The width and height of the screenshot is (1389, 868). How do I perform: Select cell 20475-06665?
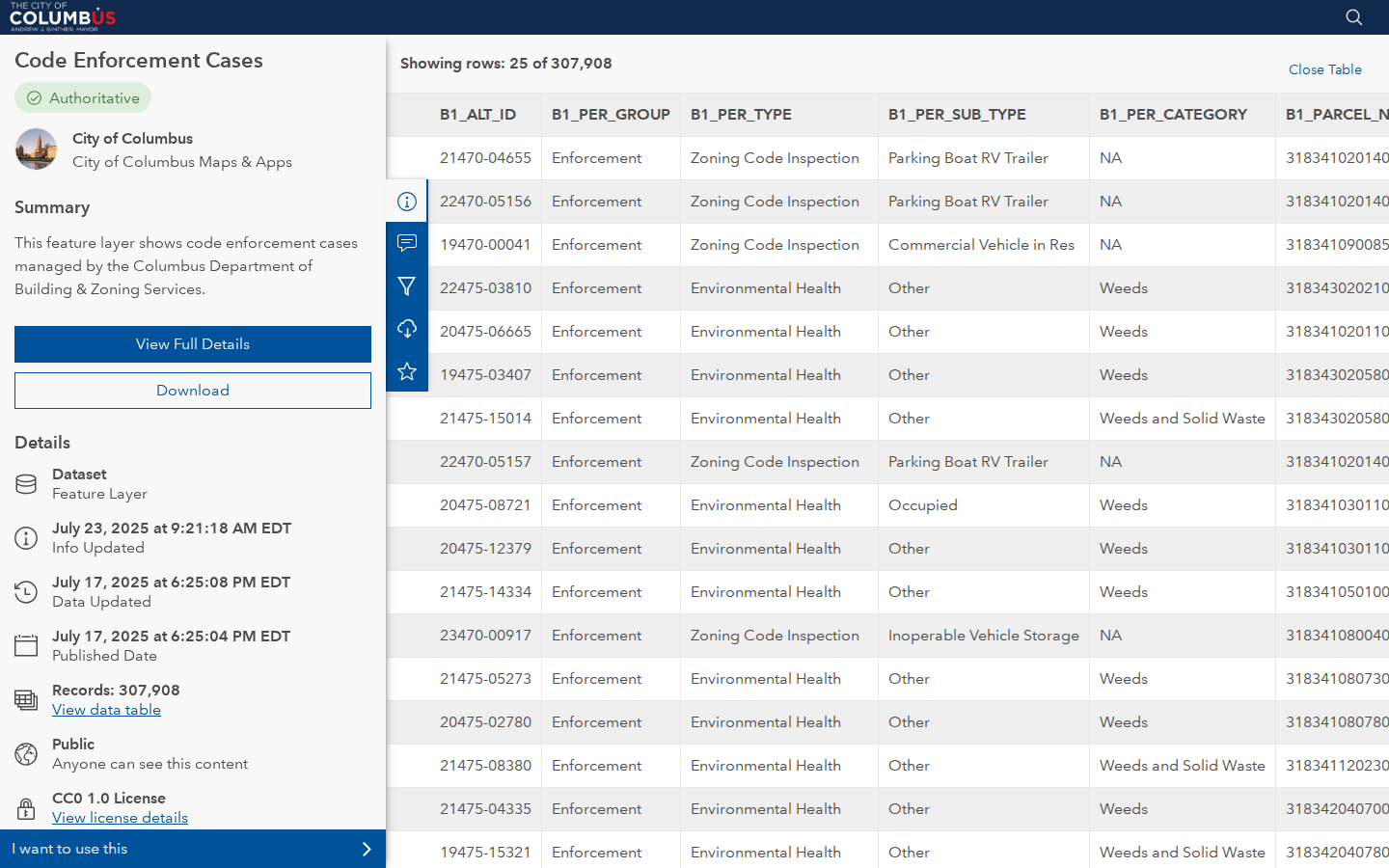coord(485,332)
